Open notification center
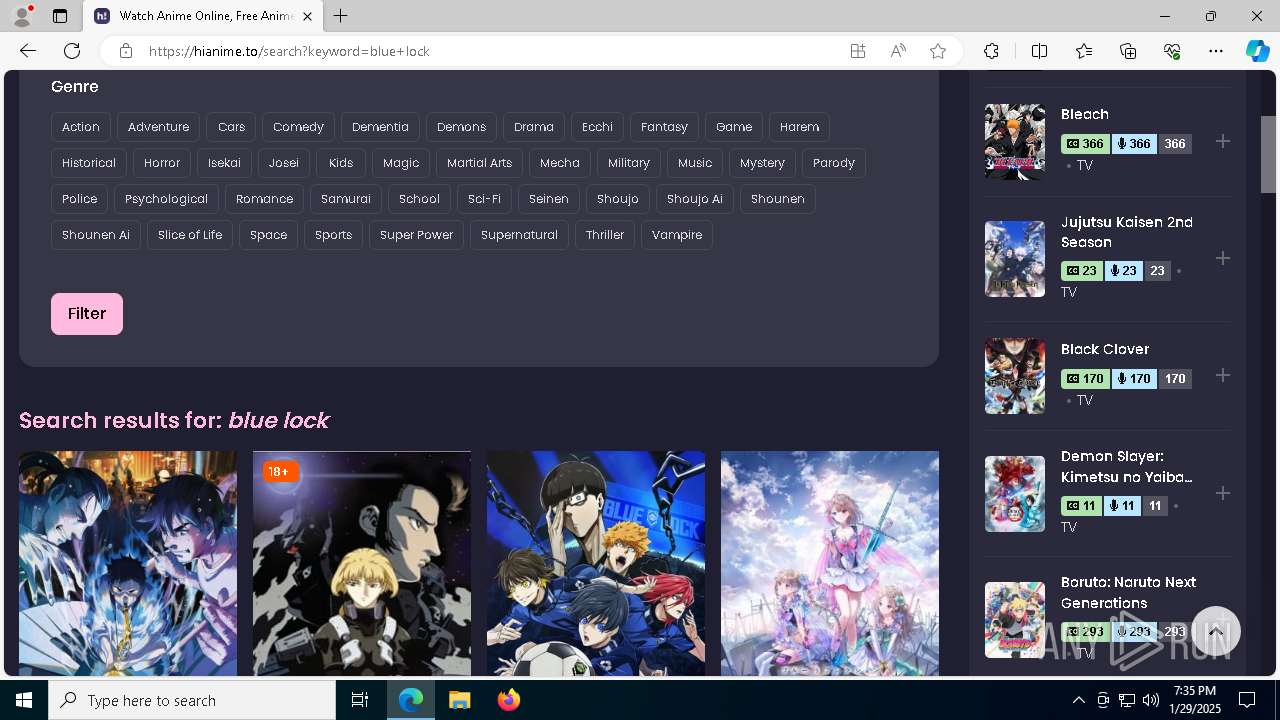Image resolution: width=1280 pixels, height=720 pixels. point(1247,700)
